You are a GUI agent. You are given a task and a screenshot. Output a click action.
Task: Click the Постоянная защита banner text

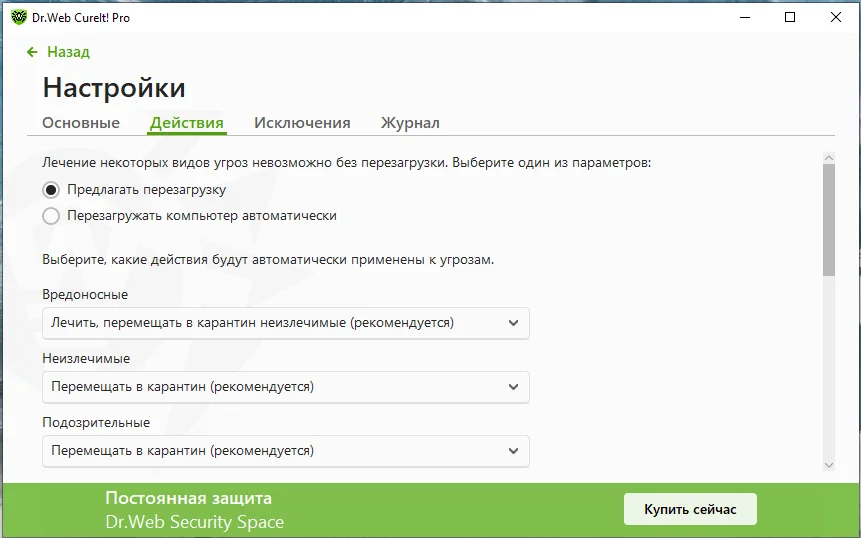coord(188,498)
